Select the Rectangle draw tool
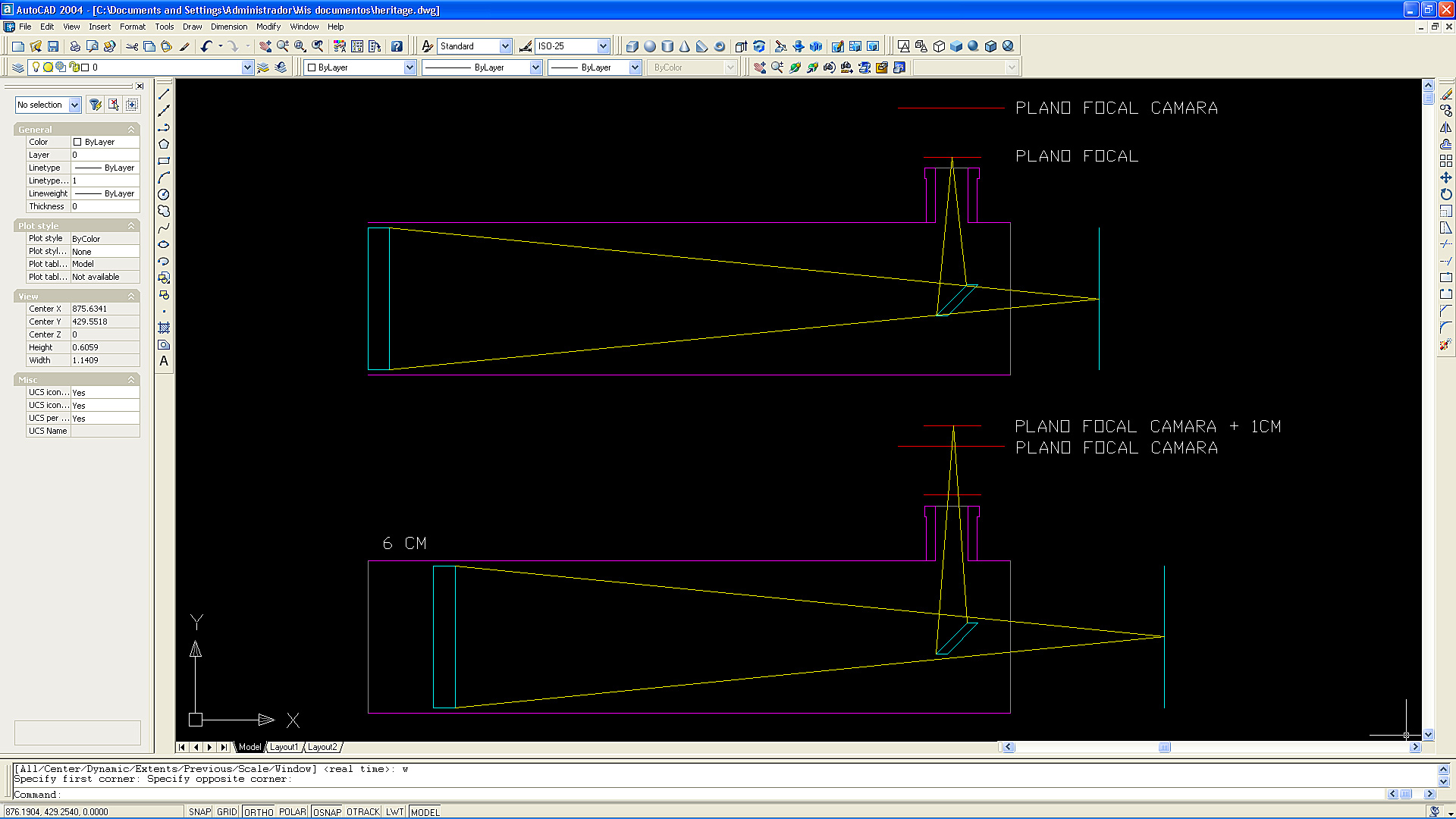 (x=164, y=161)
